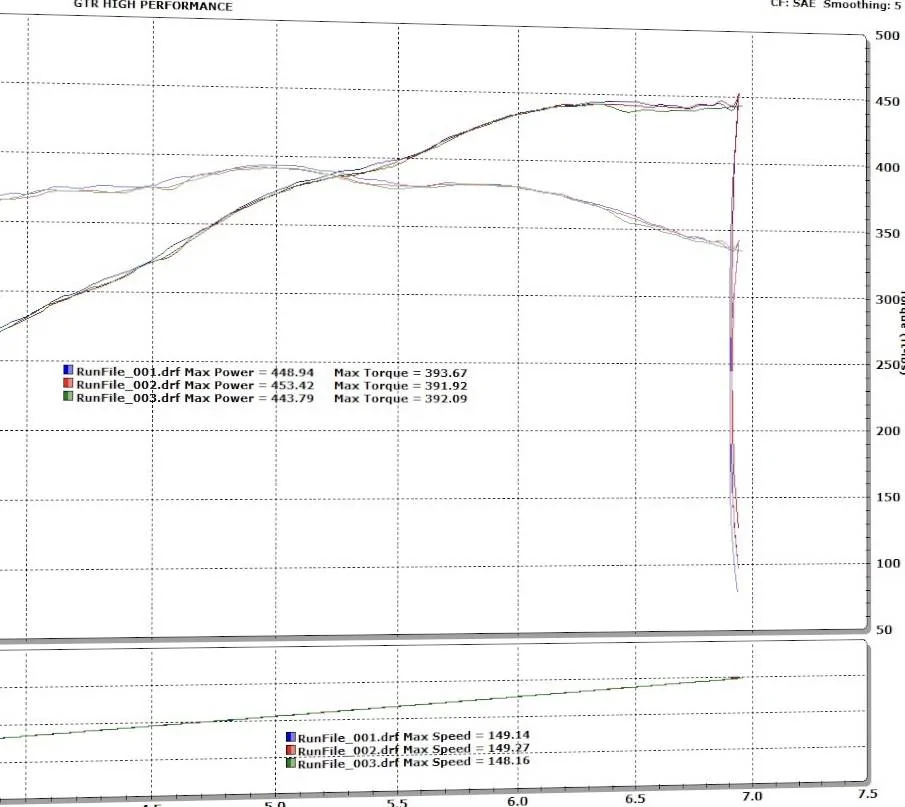Click the 7.0 tick on RPM axis
The image size is (905, 807).
point(750,797)
